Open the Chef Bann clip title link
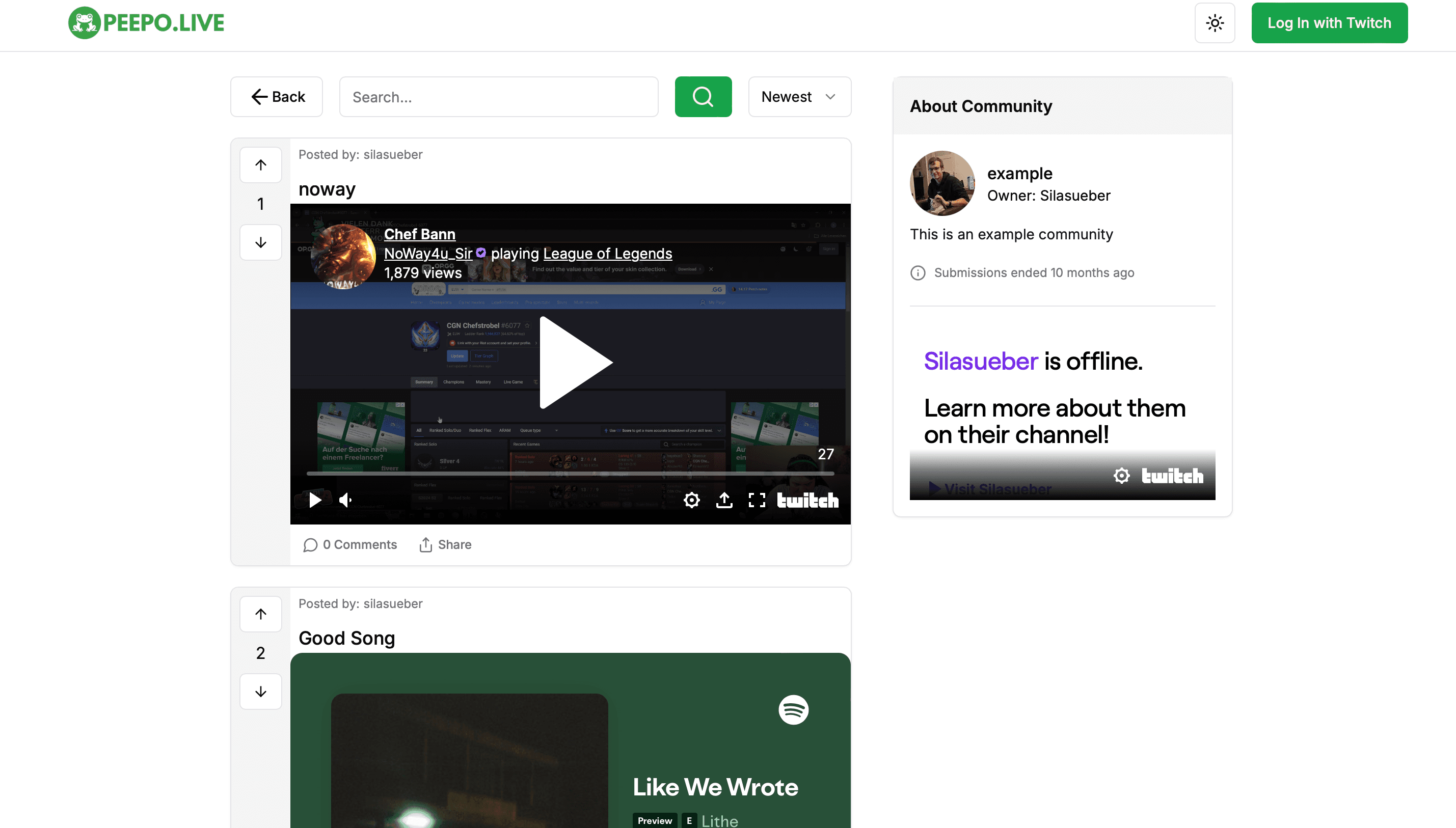Viewport: 1456px width, 828px height. click(420, 234)
